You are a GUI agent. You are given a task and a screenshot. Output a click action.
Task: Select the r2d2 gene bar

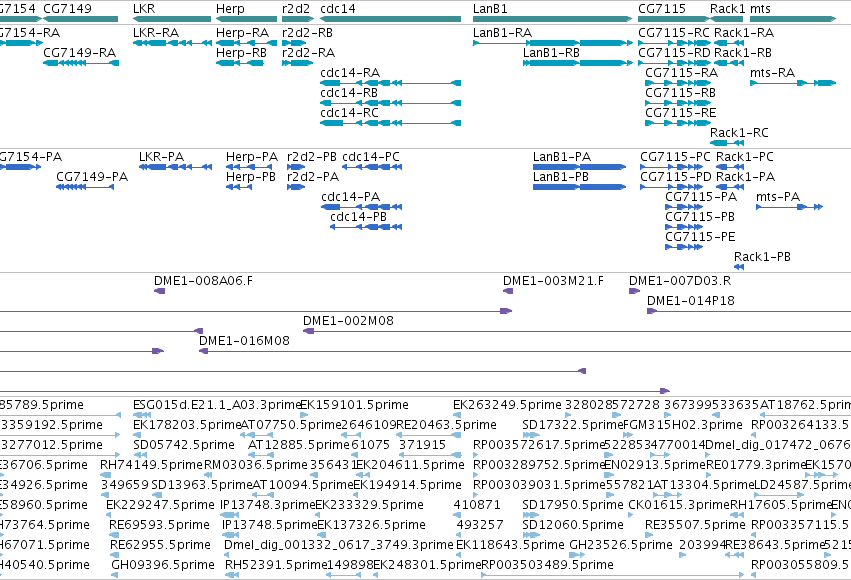pyautogui.click(x=298, y=19)
